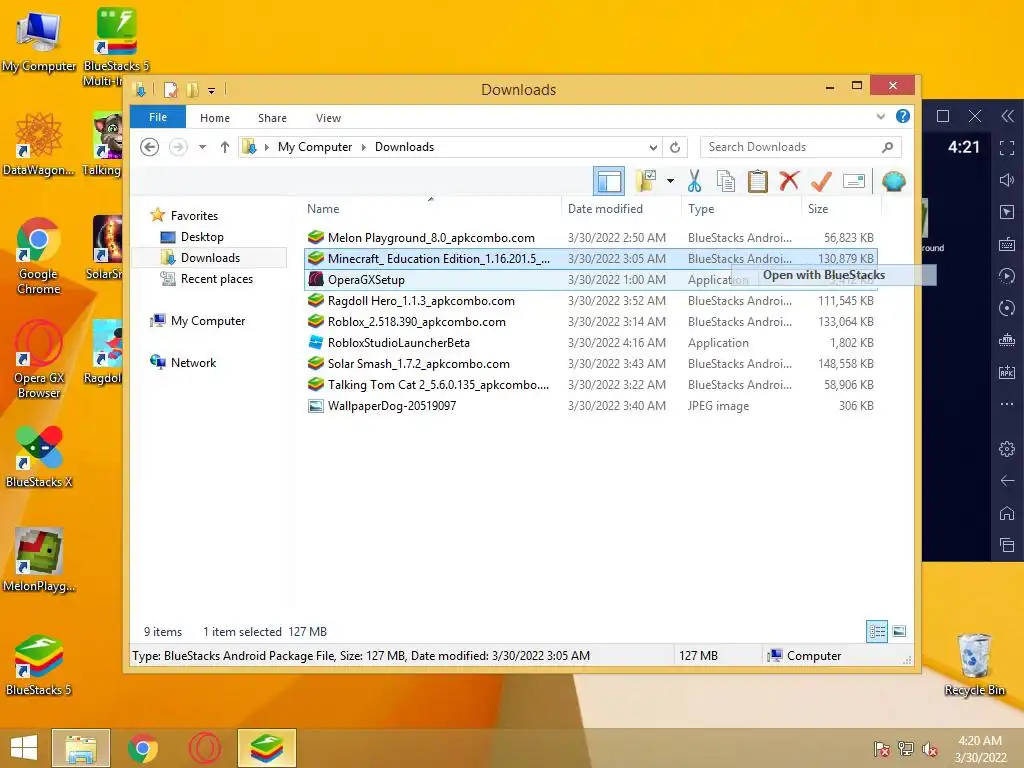Select Favorites in the navigation pane
The height and width of the screenshot is (768, 1024).
[194, 216]
